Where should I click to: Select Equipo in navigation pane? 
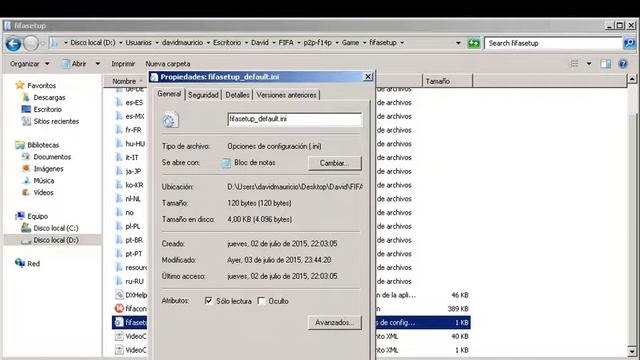[x=37, y=216]
